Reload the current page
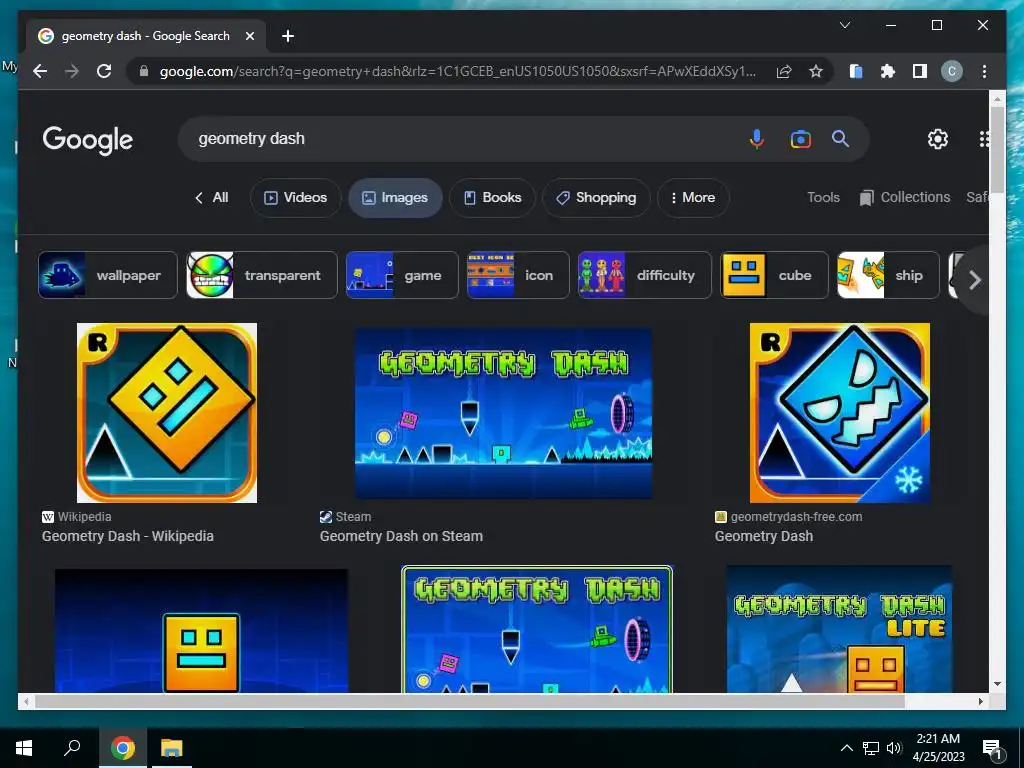The image size is (1024, 768). pos(104,71)
